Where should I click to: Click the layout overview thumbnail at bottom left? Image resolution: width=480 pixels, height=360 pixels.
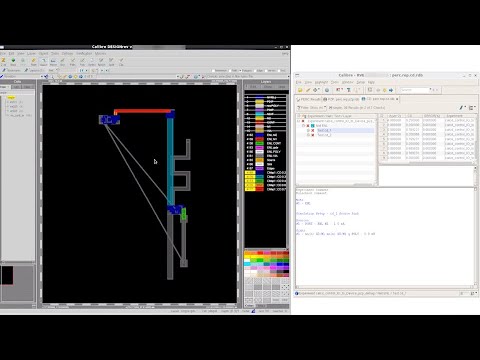[x=17, y=283]
